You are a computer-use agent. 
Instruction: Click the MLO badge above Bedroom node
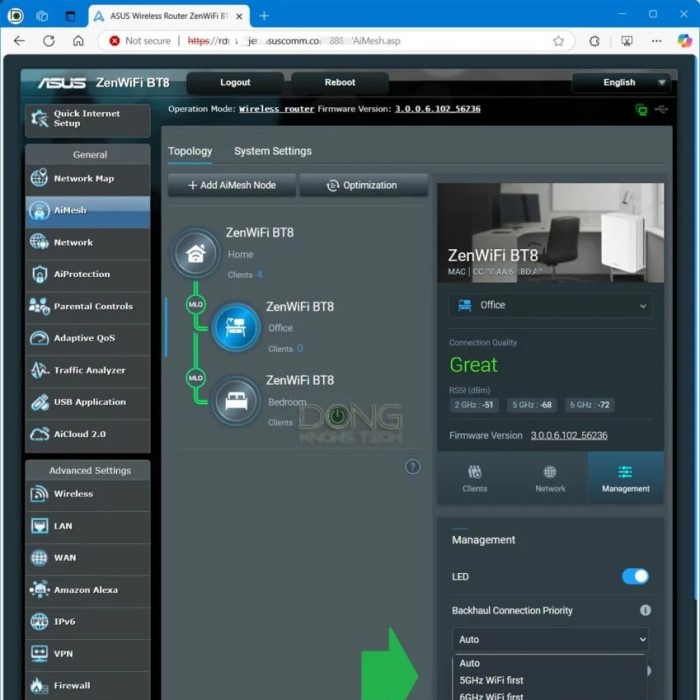(x=196, y=378)
